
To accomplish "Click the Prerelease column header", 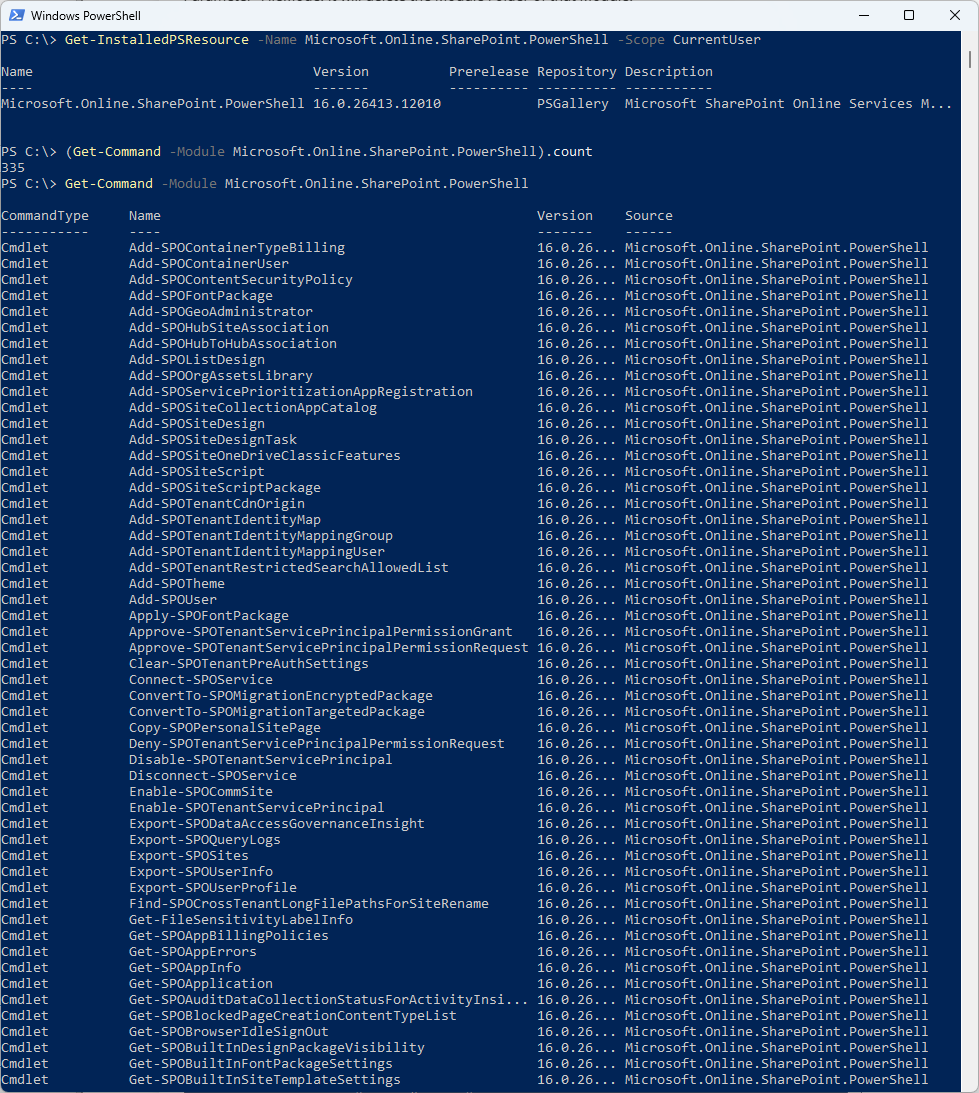I will pos(489,72).
